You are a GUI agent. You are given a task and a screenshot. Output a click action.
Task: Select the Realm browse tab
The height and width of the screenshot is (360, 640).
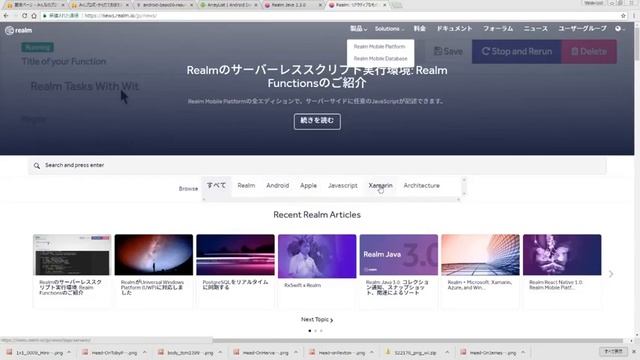tap(246, 185)
